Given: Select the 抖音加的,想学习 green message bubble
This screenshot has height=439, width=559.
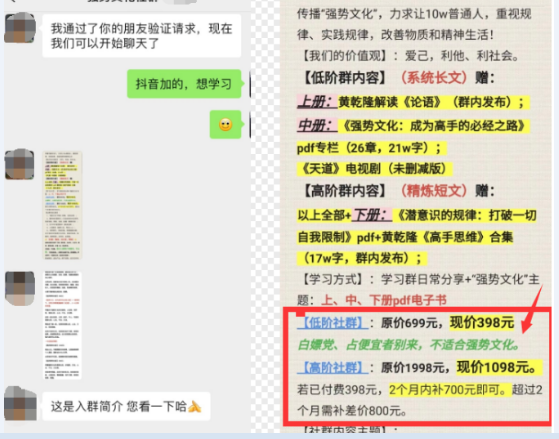Looking at the screenshot, I should pos(184,84).
